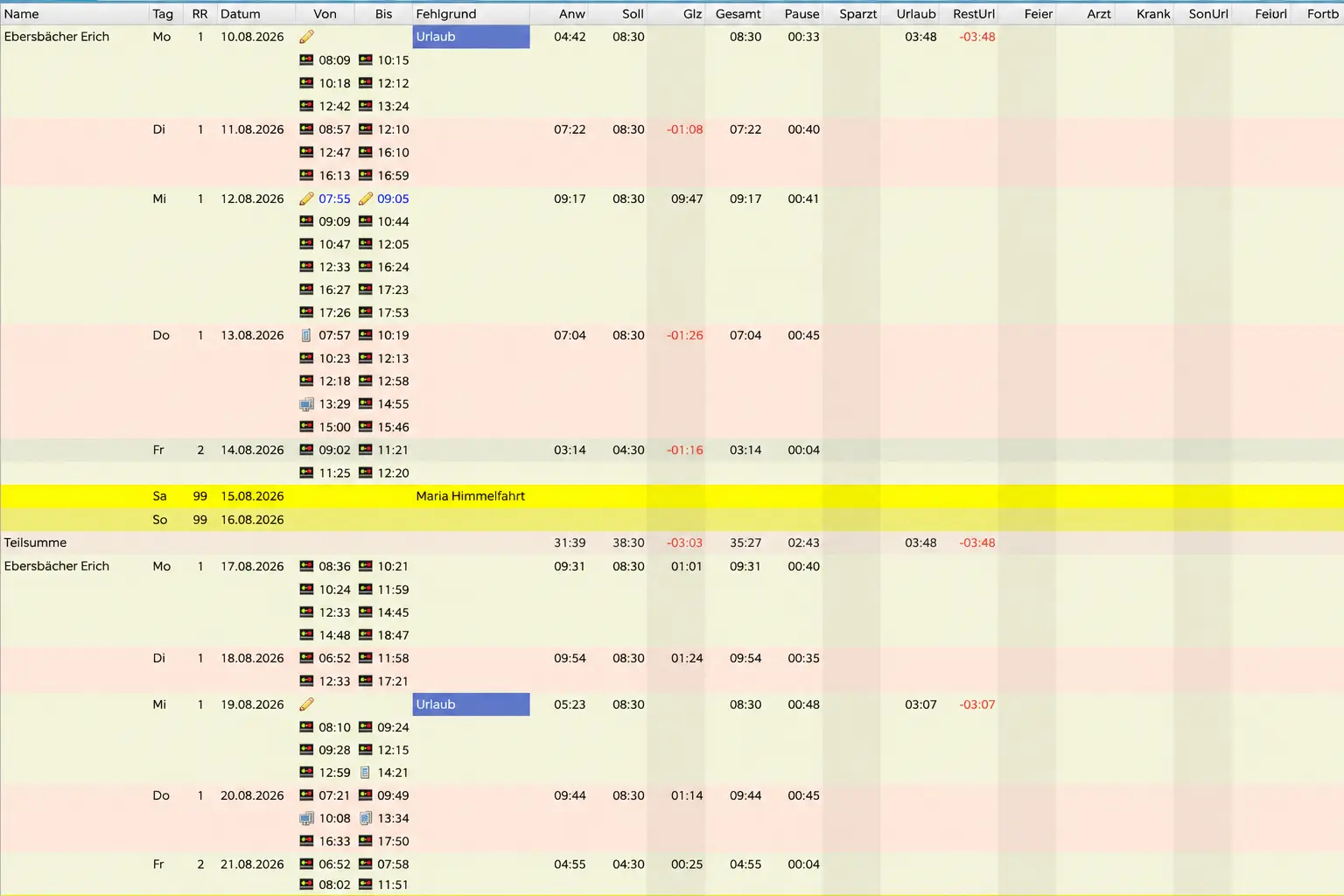Image resolution: width=1344 pixels, height=896 pixels.
Task: Select the blue Urlaub cell on 10.08.2026
Action: pos(471,37)
